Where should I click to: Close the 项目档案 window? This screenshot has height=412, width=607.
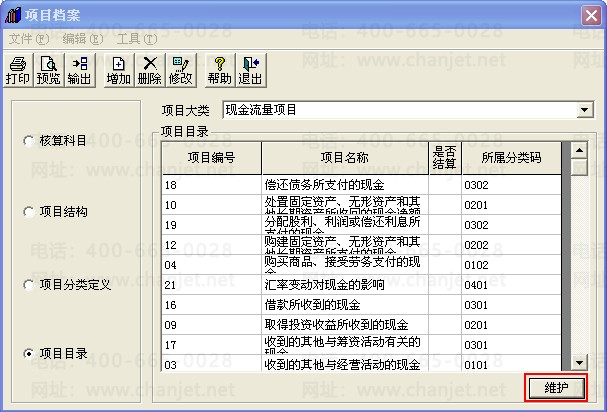[x=591, y=15]
